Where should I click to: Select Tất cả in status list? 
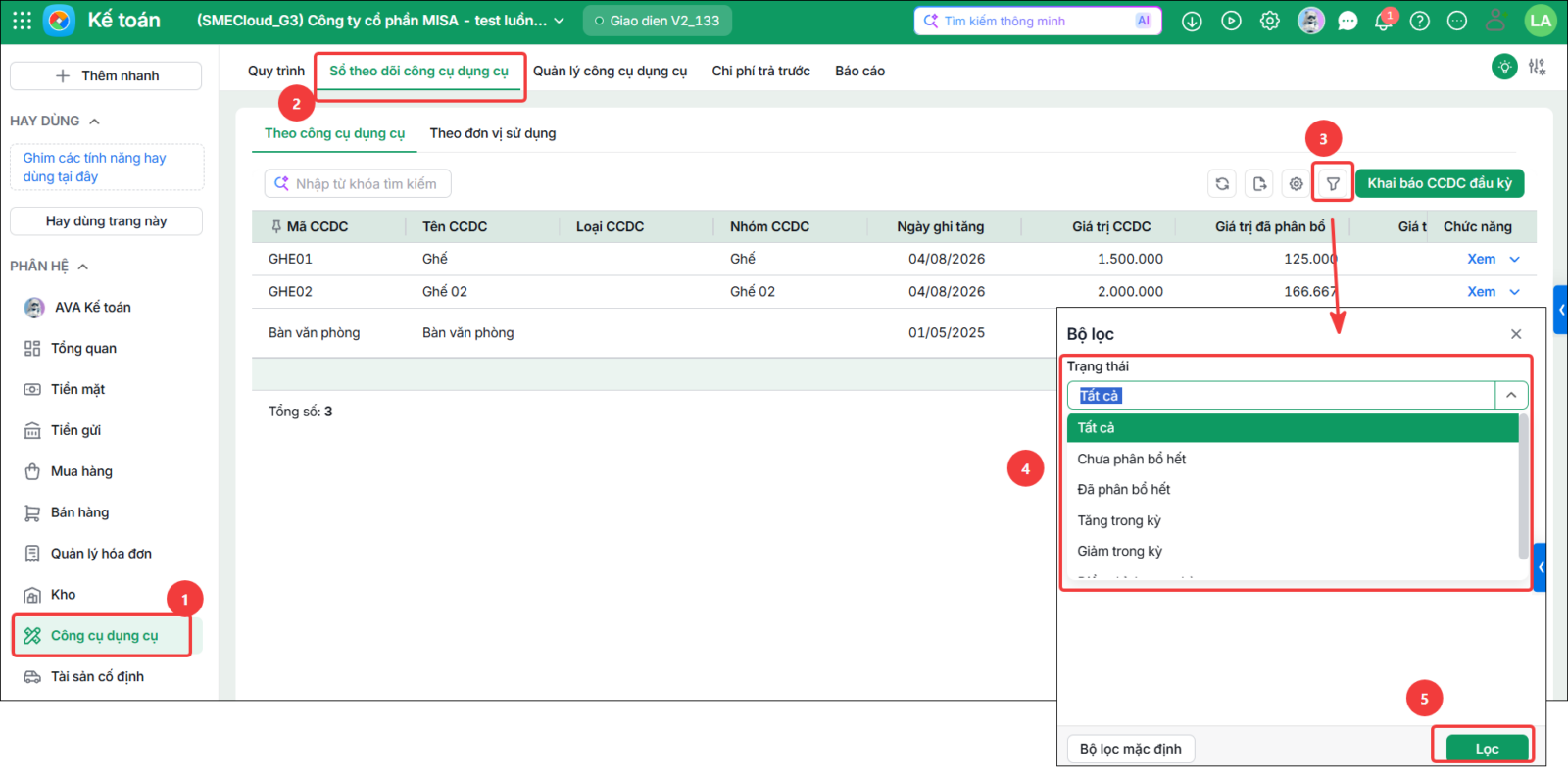tap(1293, 427)
